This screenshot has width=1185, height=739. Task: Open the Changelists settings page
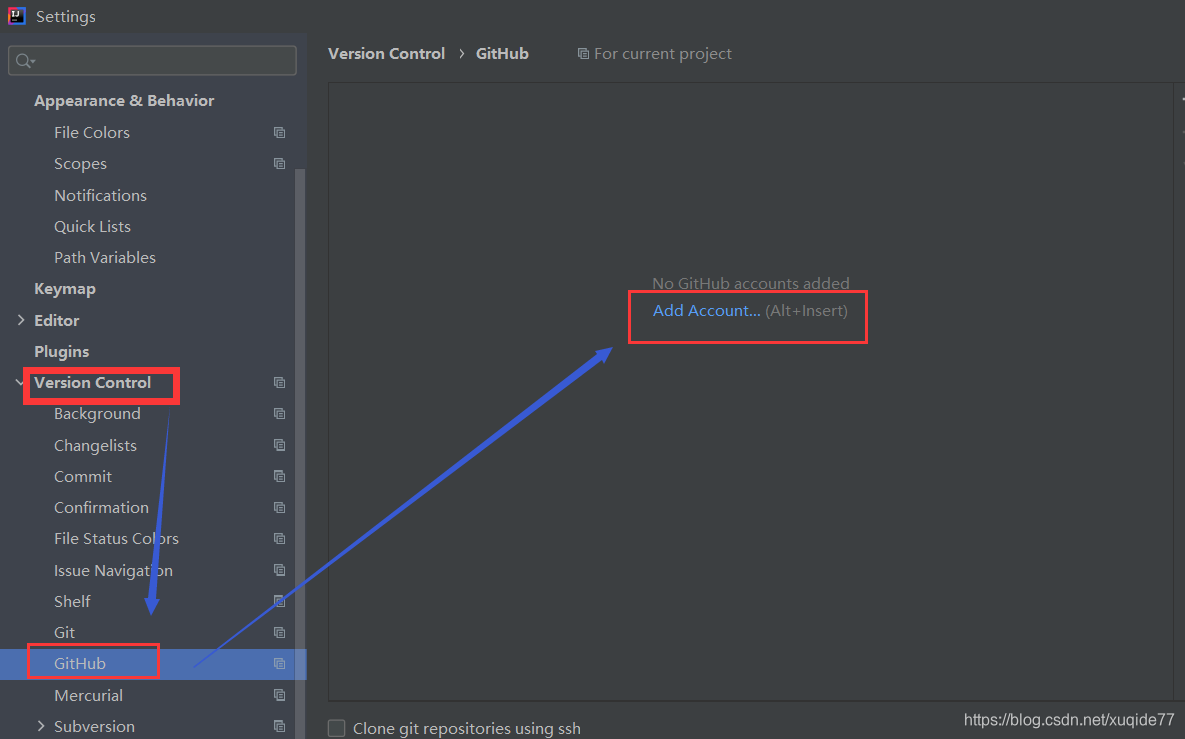point(95,445)
